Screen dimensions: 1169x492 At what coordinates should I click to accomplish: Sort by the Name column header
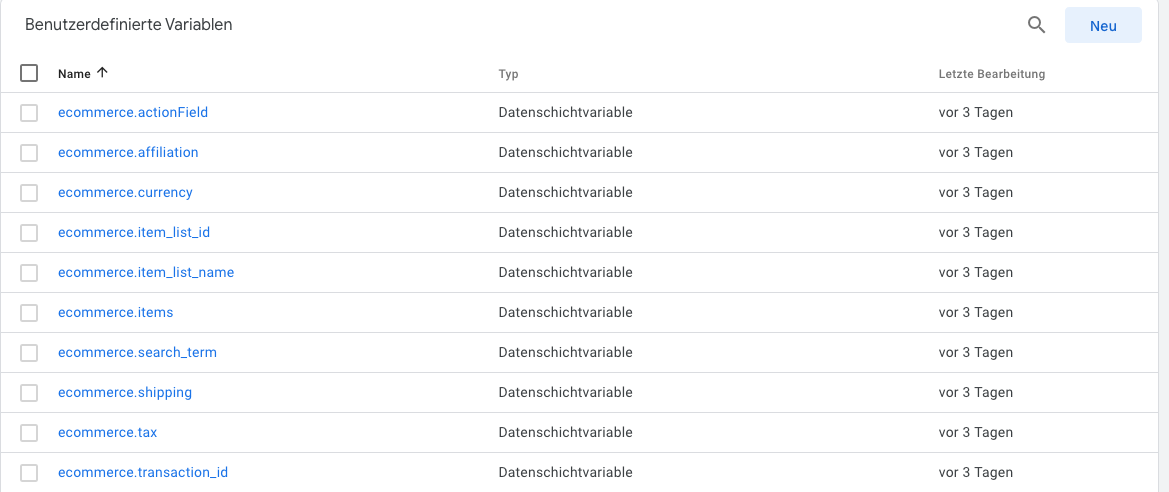(74, 74)
